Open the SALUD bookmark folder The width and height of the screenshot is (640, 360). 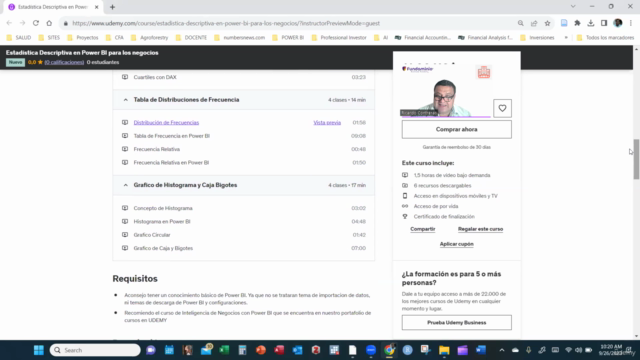(x=19, y=38)
